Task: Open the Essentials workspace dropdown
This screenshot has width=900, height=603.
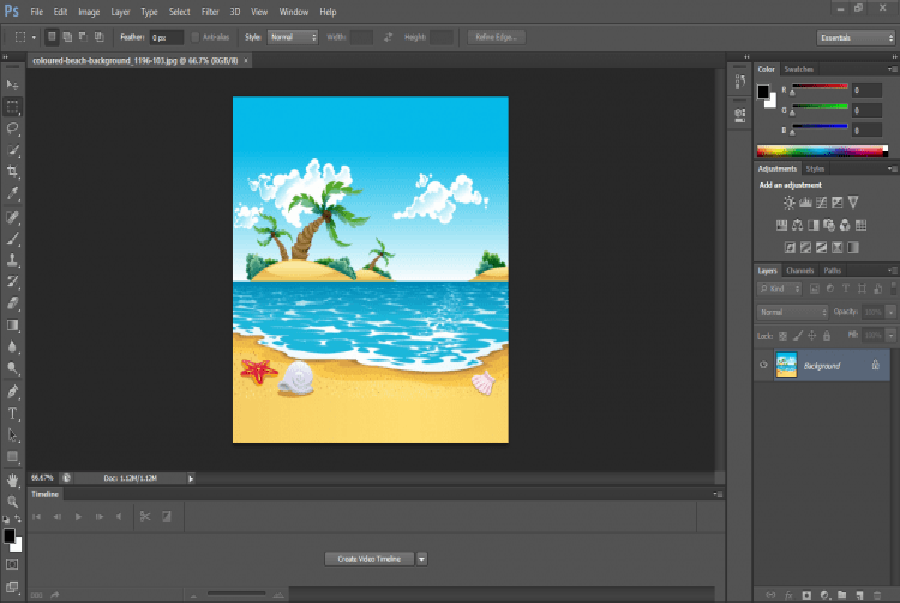Action: 855,38
